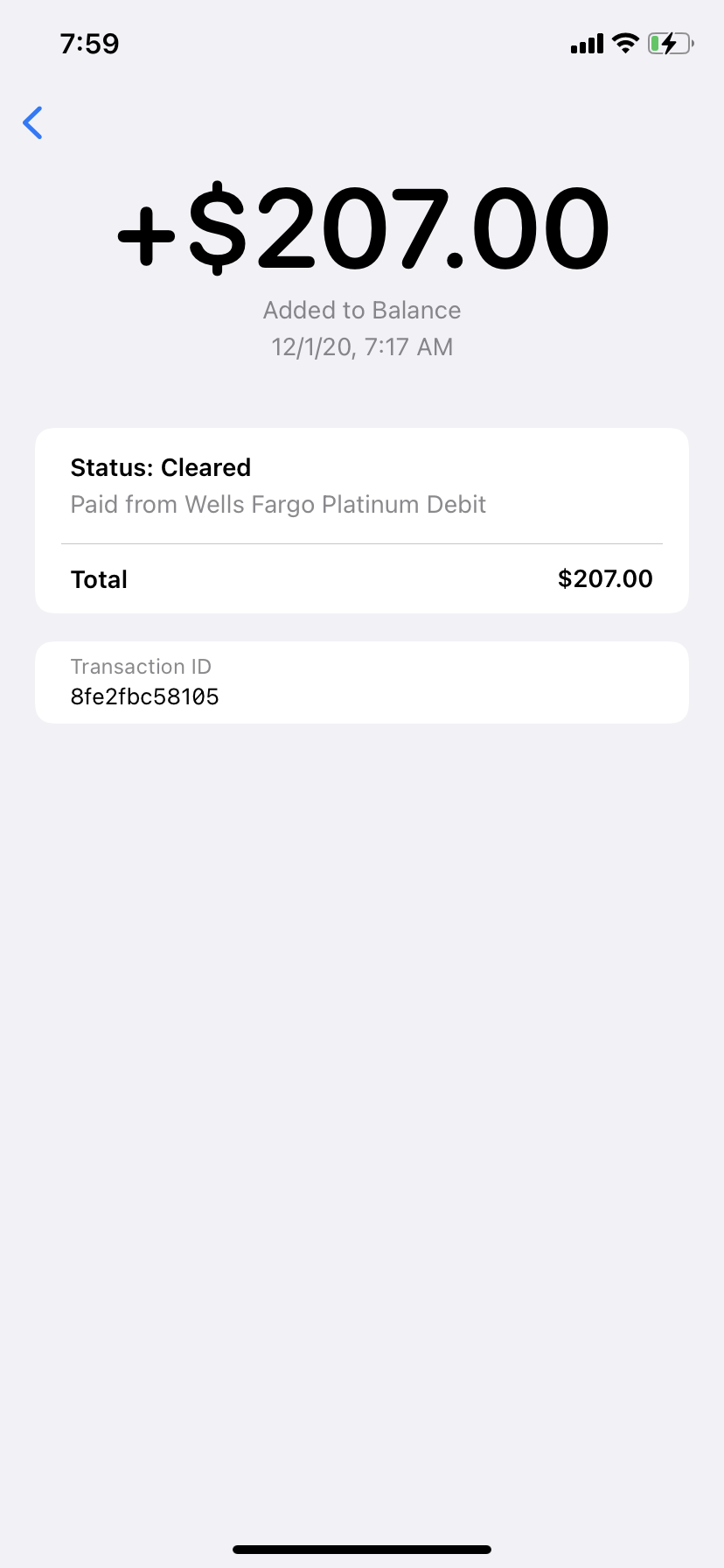
Task: Tap the dollar sign in the large amount
Action: tap(218, 229)
